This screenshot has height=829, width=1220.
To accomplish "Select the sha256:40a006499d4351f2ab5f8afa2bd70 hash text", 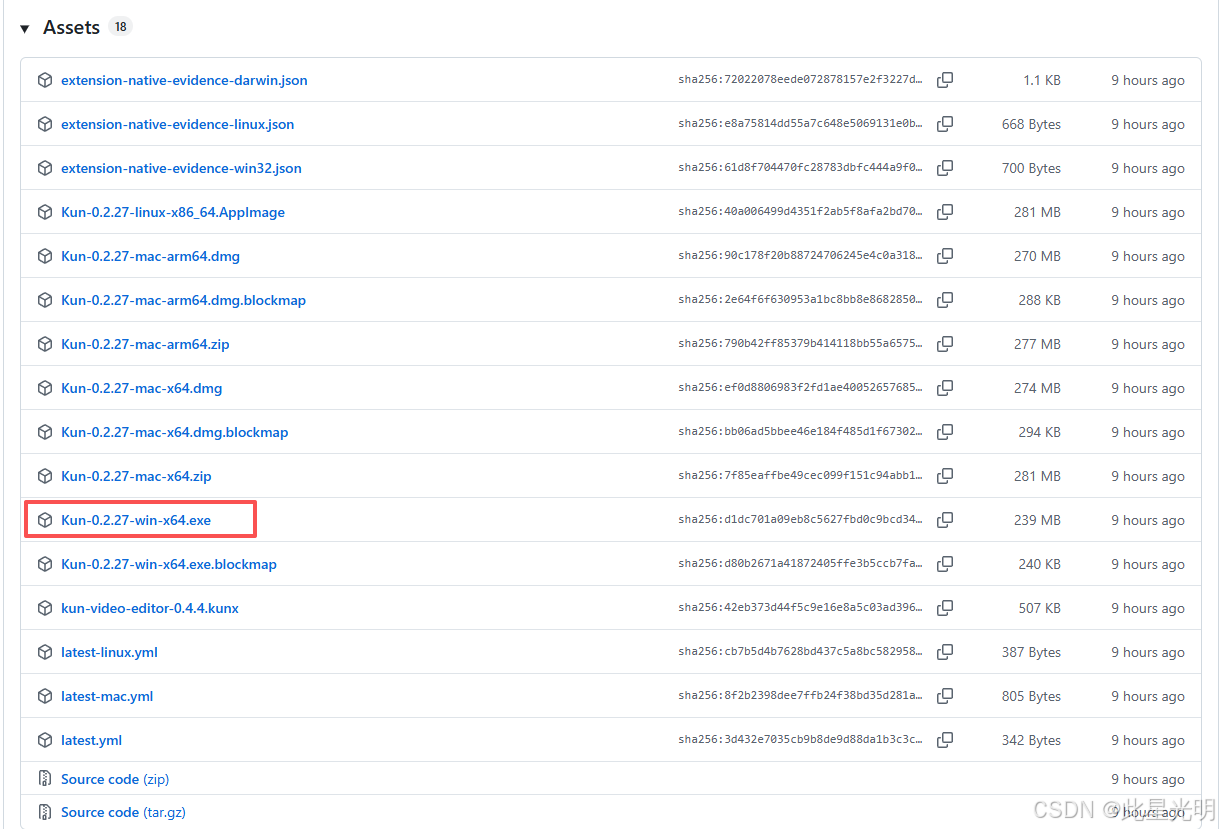I will [x=801, y=212].
